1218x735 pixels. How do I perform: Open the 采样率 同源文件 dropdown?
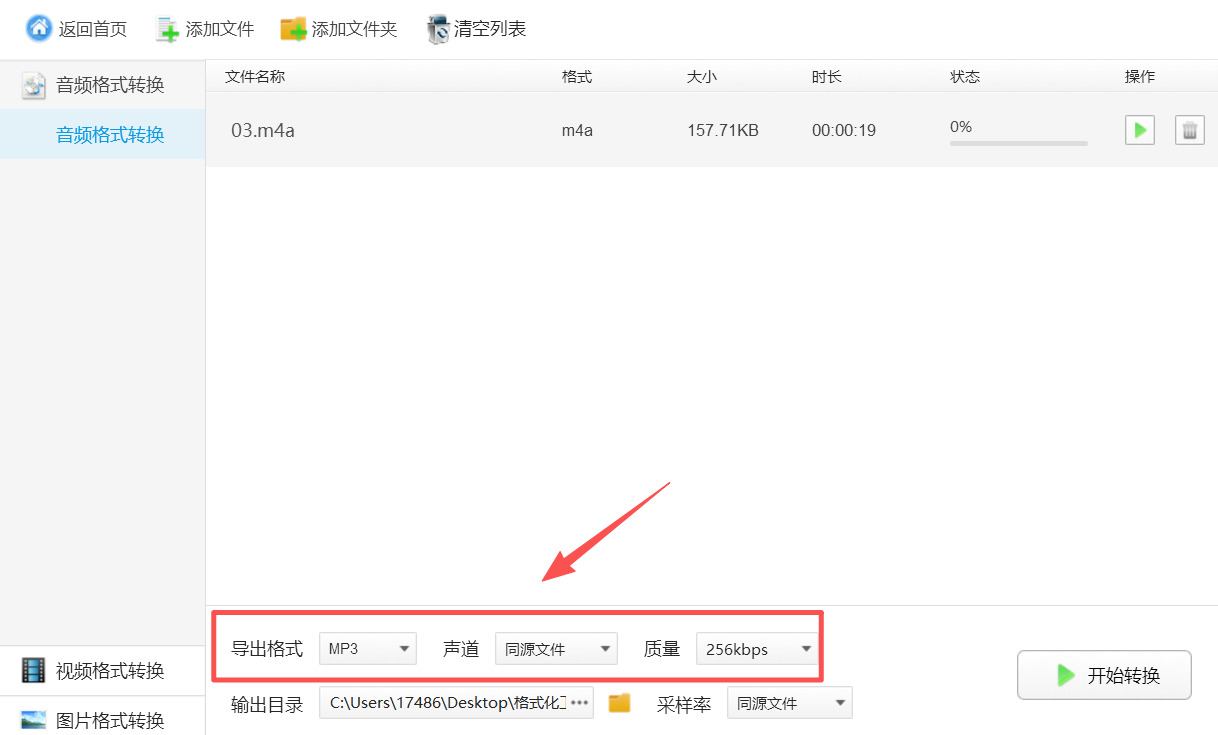tap(790, 703)
